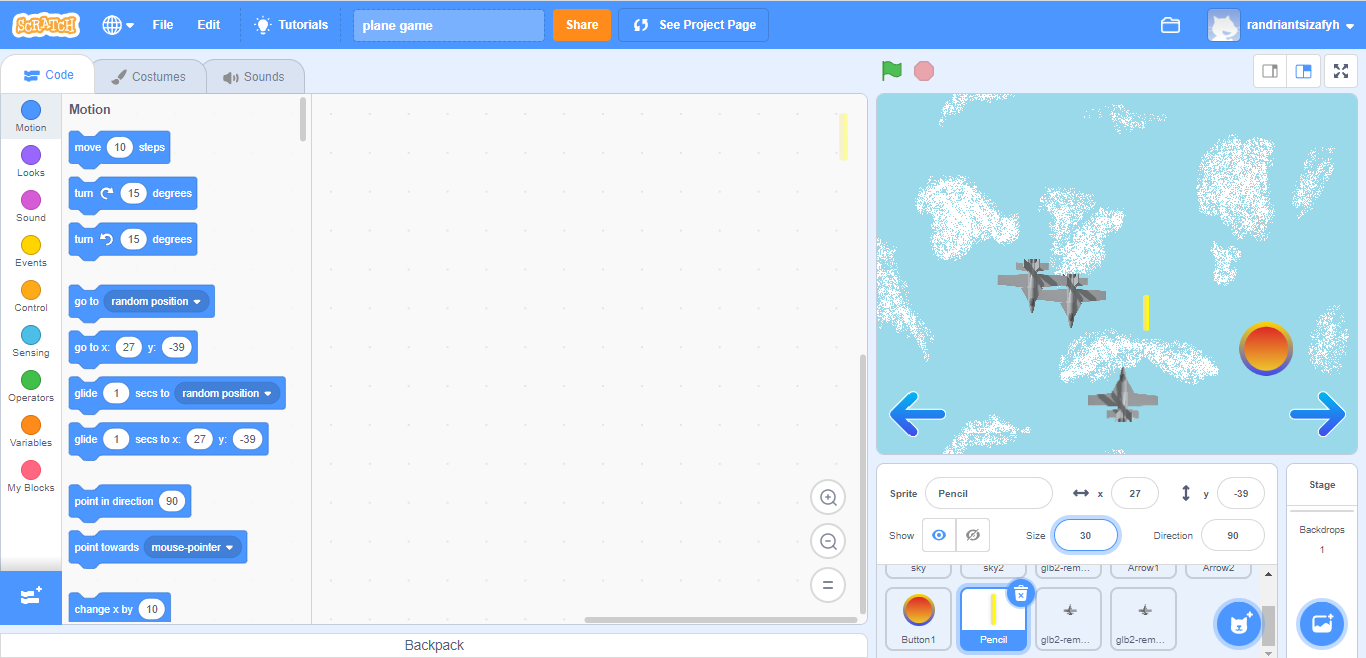Click the See Project Page button
Viewport: 1366px width, 658px height.
coord(694,25)
